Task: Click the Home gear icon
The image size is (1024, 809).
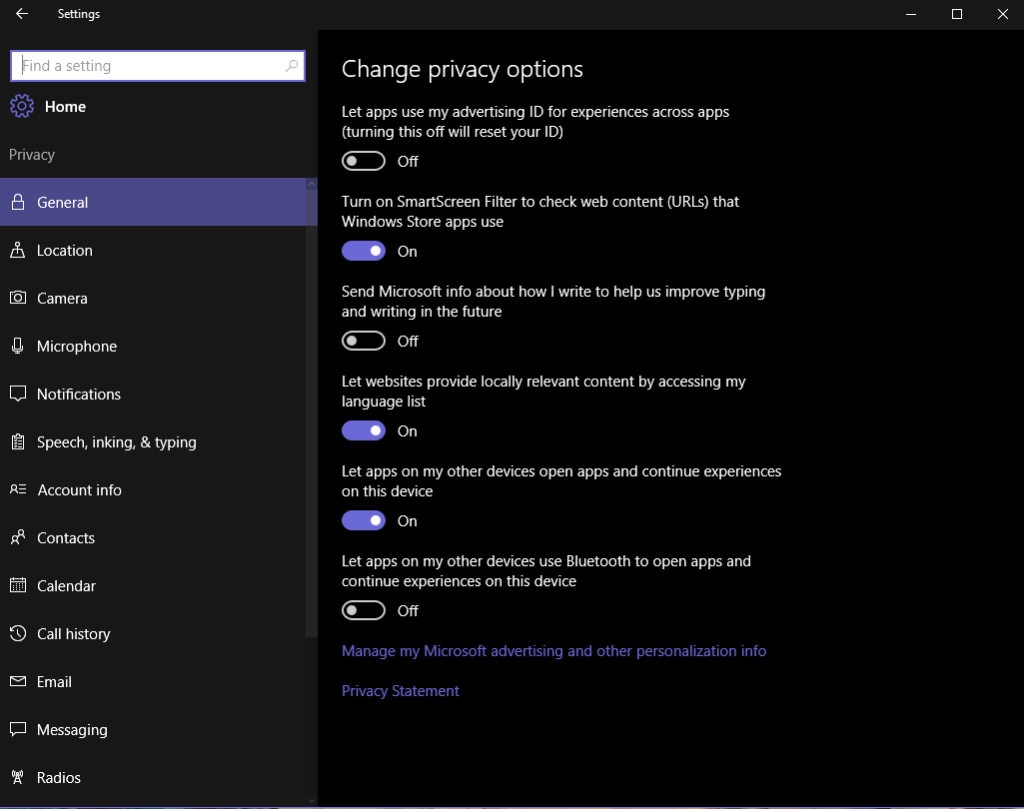Action: coord(21,106)
